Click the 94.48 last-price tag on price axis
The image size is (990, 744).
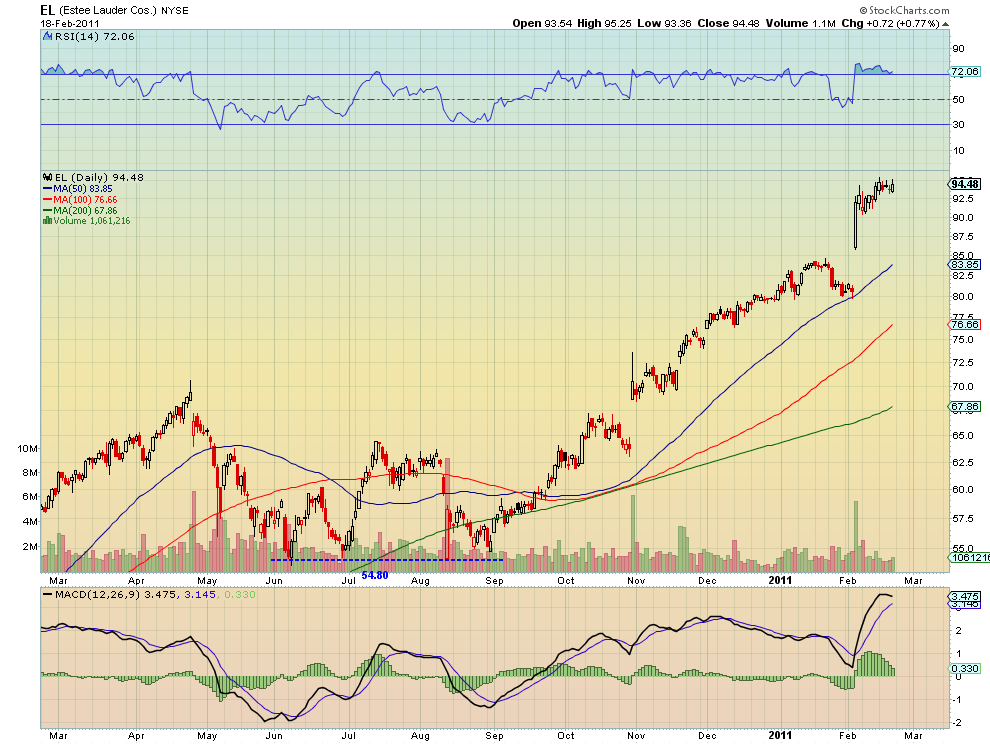(965, 184)
